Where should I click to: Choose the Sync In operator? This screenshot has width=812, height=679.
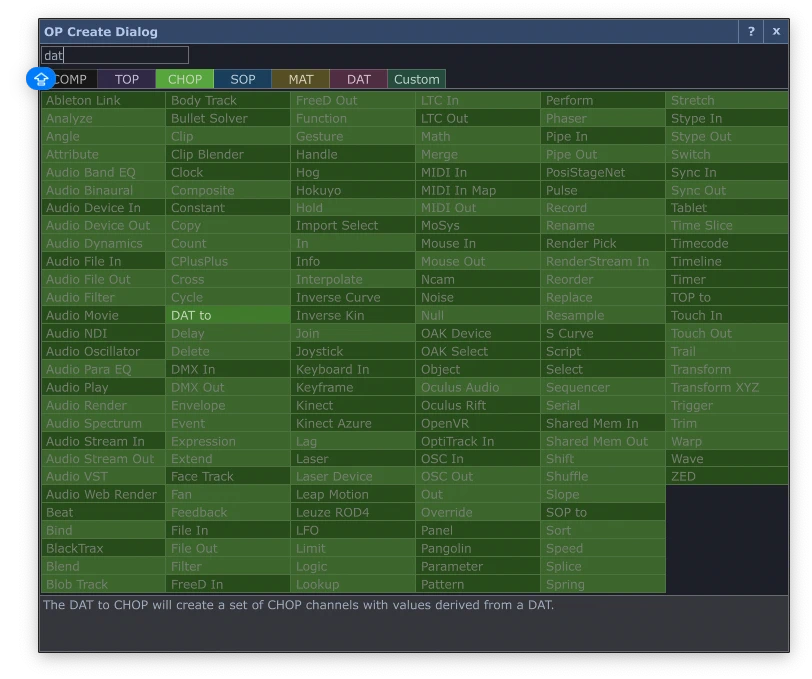pyautogui.click(x=727, y=172)
